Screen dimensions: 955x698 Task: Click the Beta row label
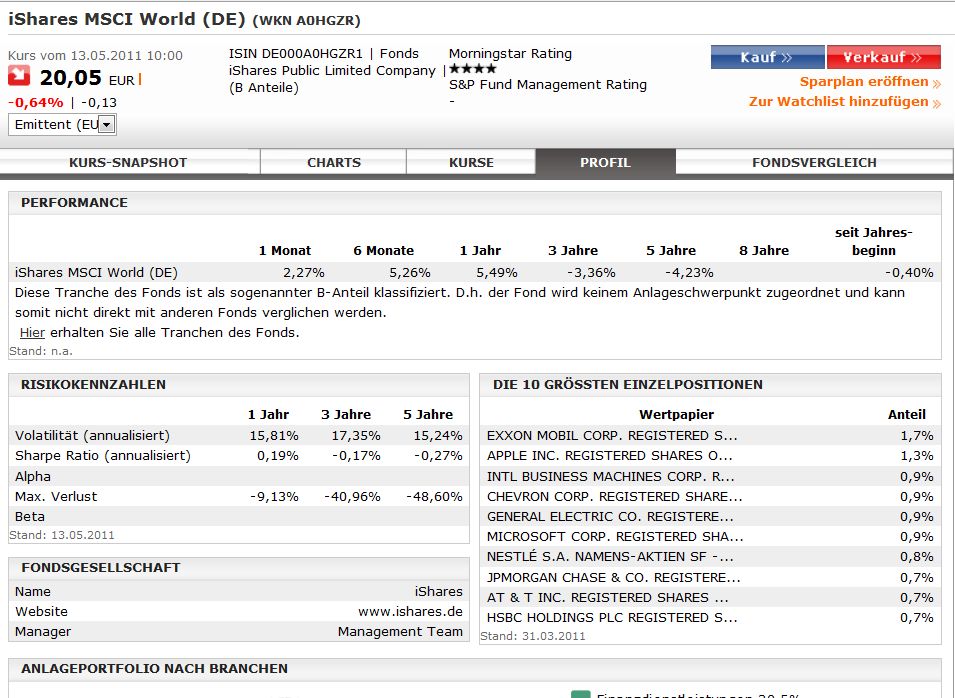(30, 516)
